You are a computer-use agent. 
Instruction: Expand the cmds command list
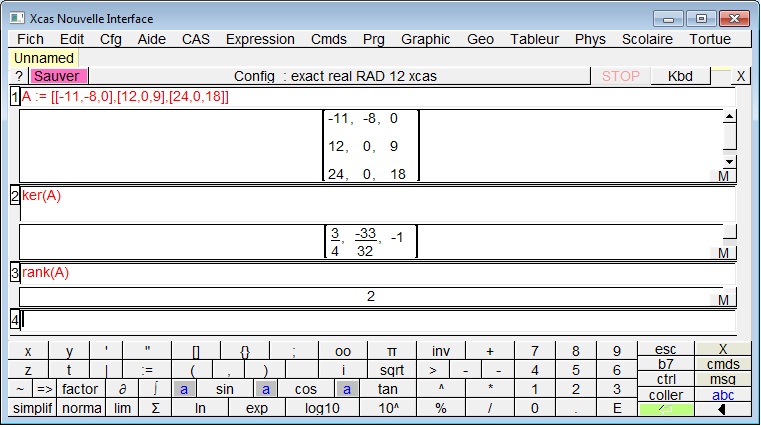point(722,365)
